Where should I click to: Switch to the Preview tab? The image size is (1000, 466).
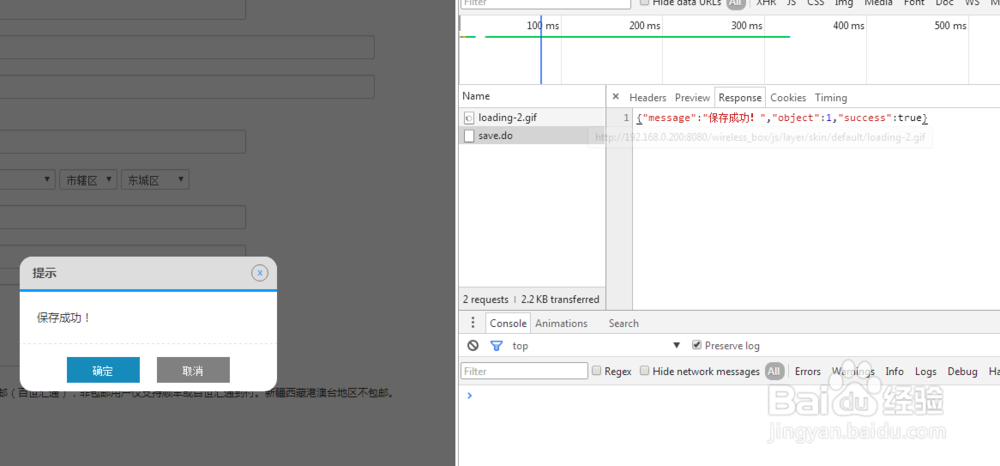point(692,98)
